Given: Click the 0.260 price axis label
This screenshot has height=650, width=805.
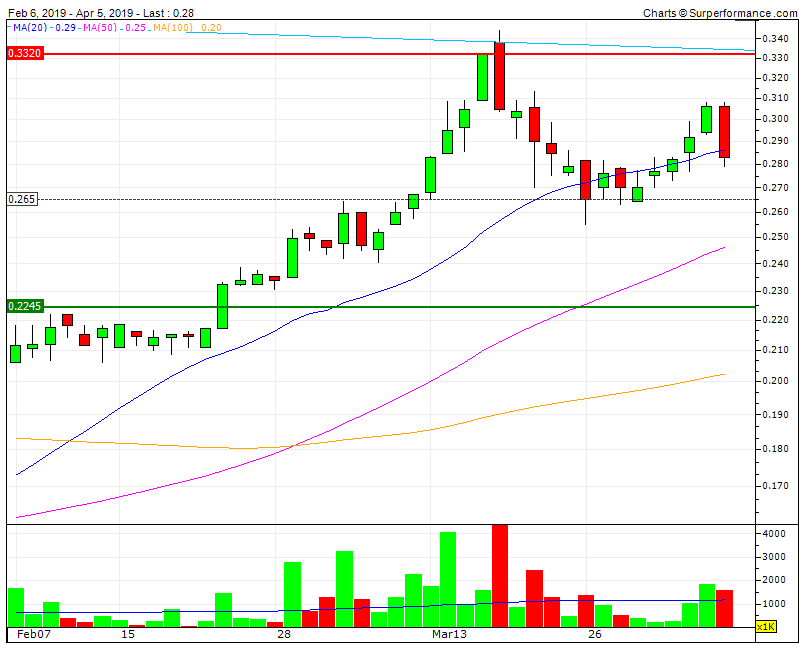Looking at the screenshot, I should [775, 212].
